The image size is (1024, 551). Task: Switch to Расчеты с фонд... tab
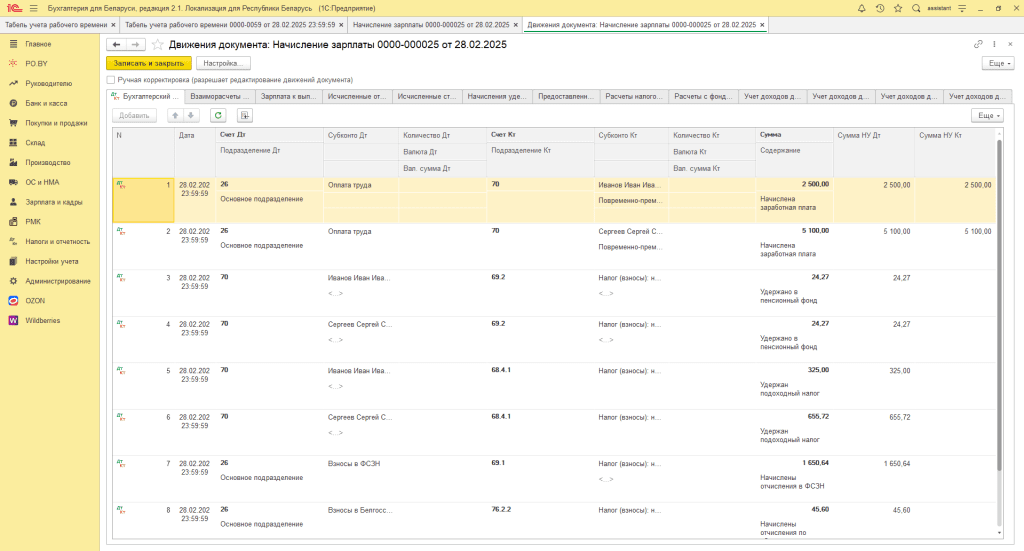point(703,97)
